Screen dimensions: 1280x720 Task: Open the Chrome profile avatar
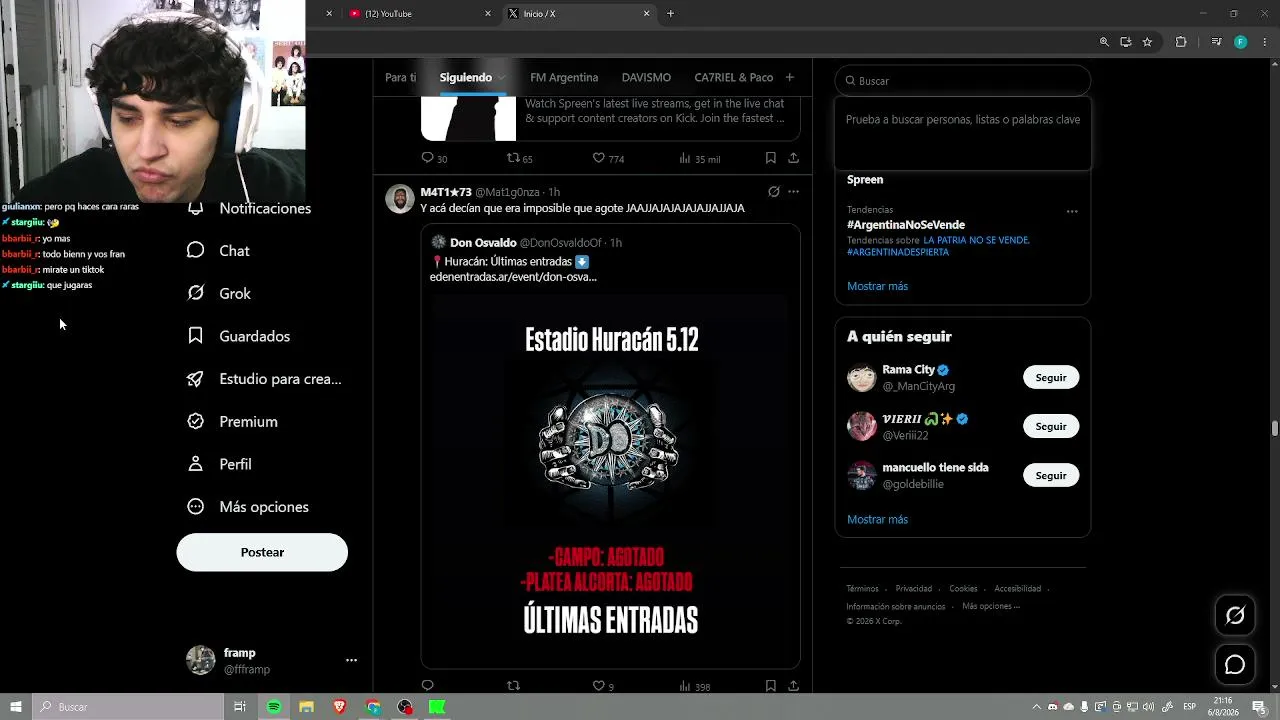click(x=1240, y=42)
